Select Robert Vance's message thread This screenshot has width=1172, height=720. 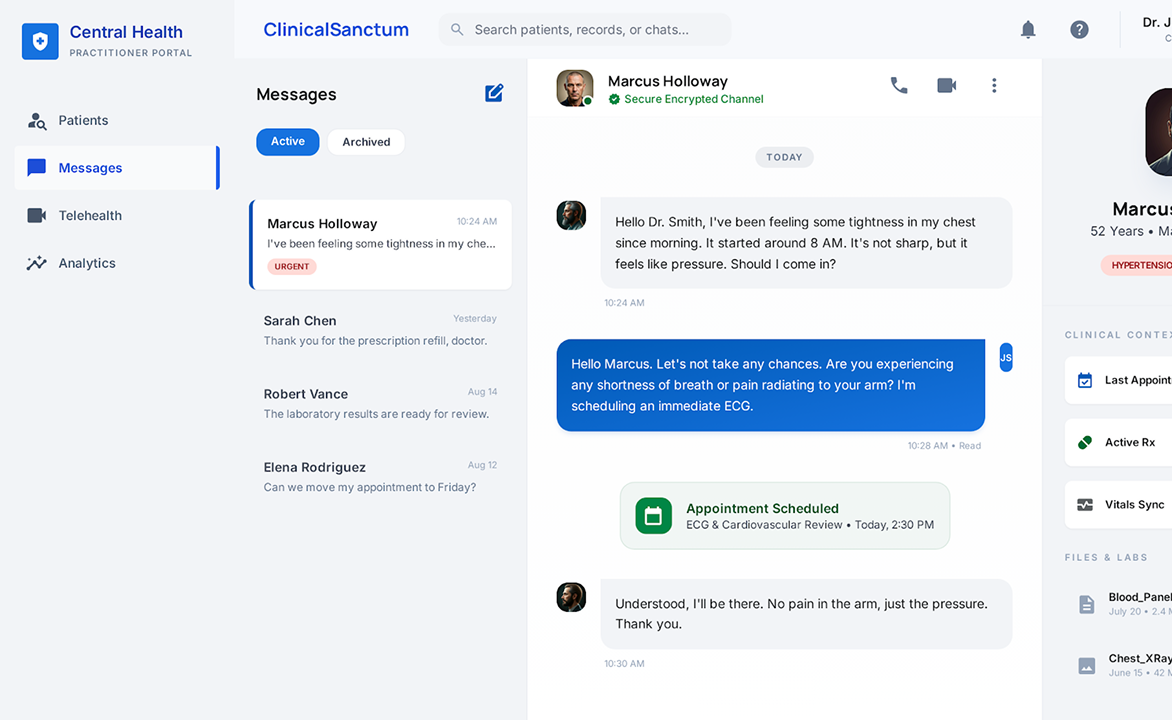pos(380,403)
